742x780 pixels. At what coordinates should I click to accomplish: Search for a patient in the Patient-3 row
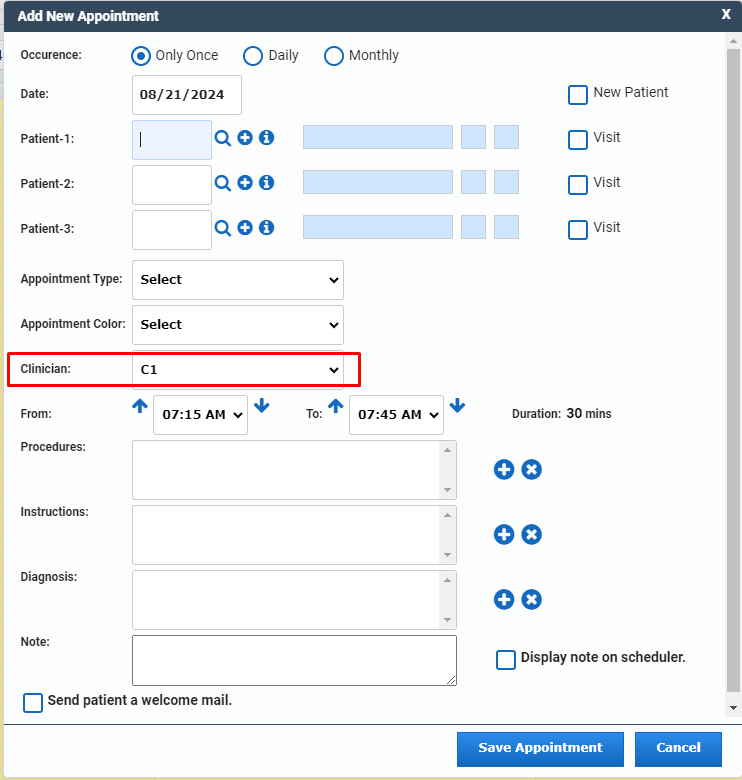(222, 228)
